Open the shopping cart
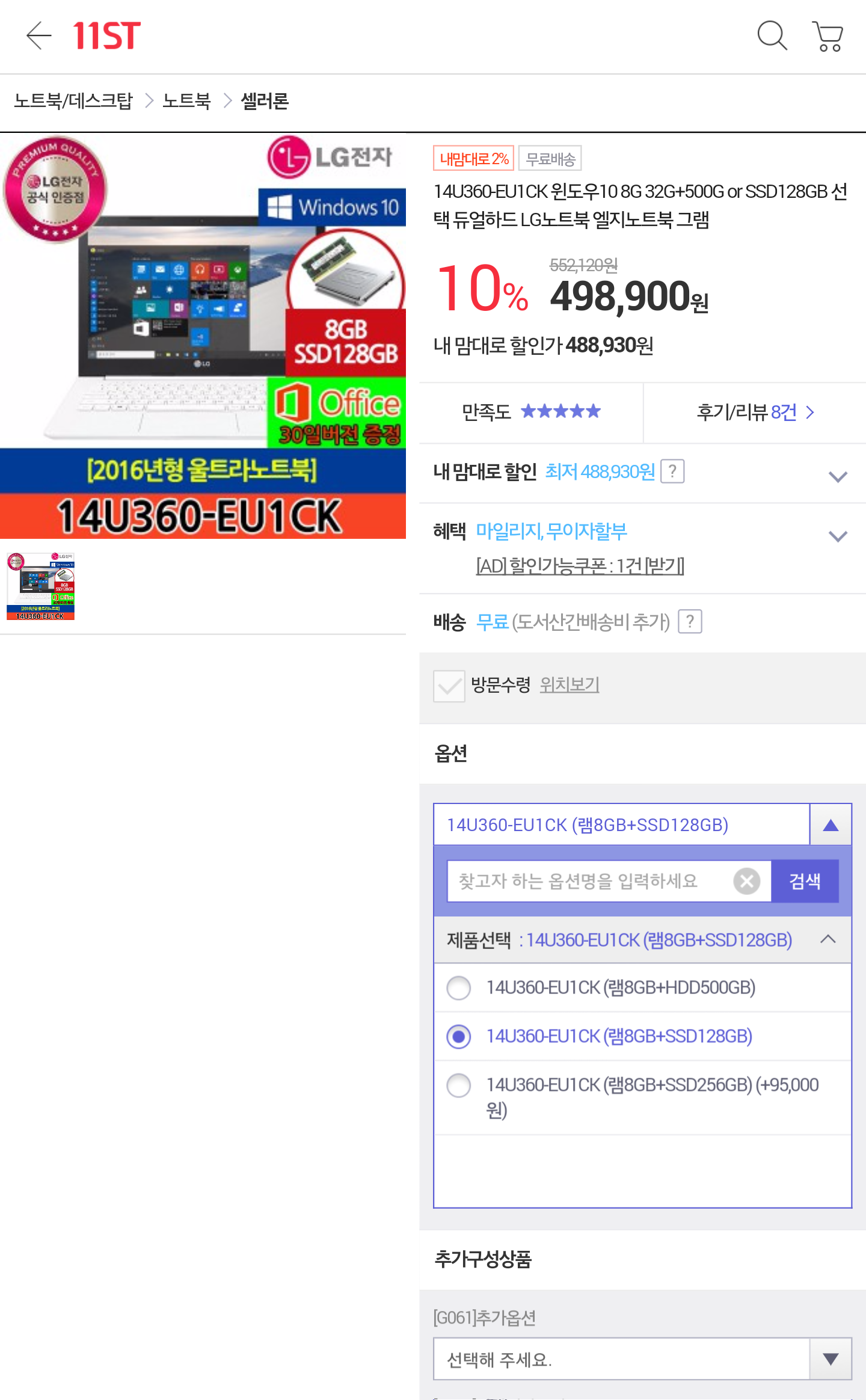This screenshot has height=1400, width=866. pos(828,37)
